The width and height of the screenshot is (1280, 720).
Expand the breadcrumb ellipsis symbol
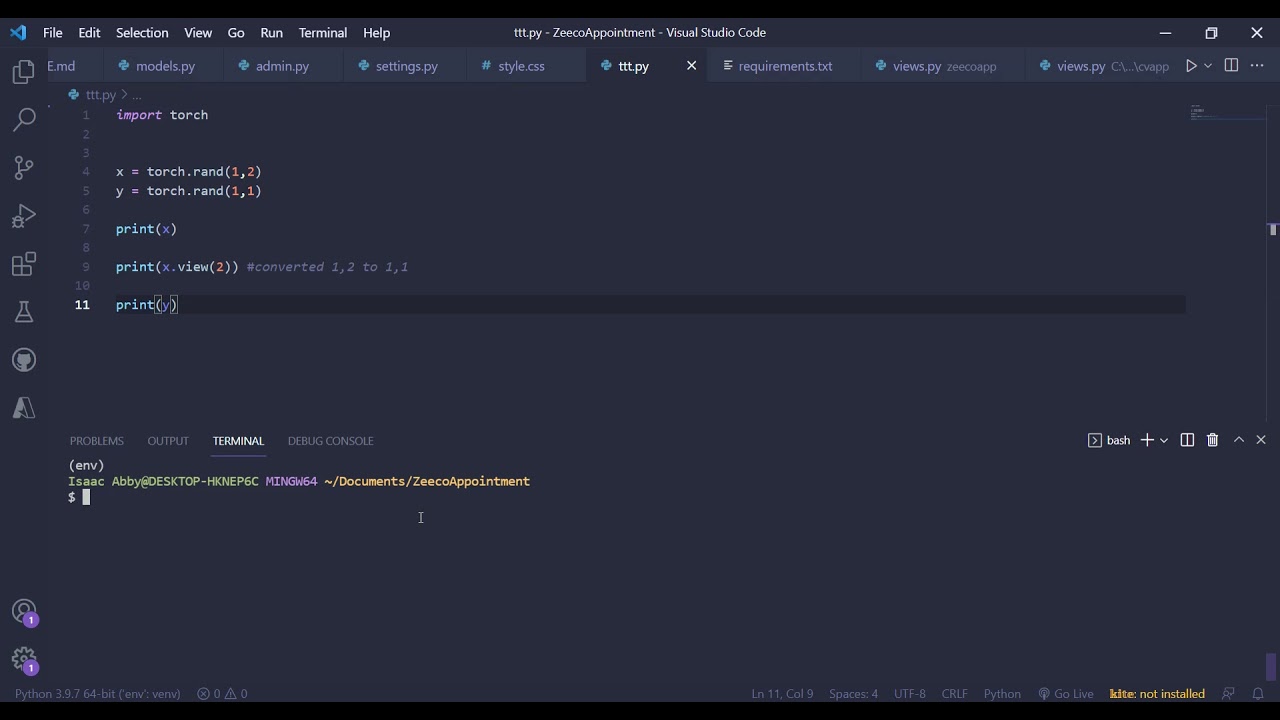point(137,95)
